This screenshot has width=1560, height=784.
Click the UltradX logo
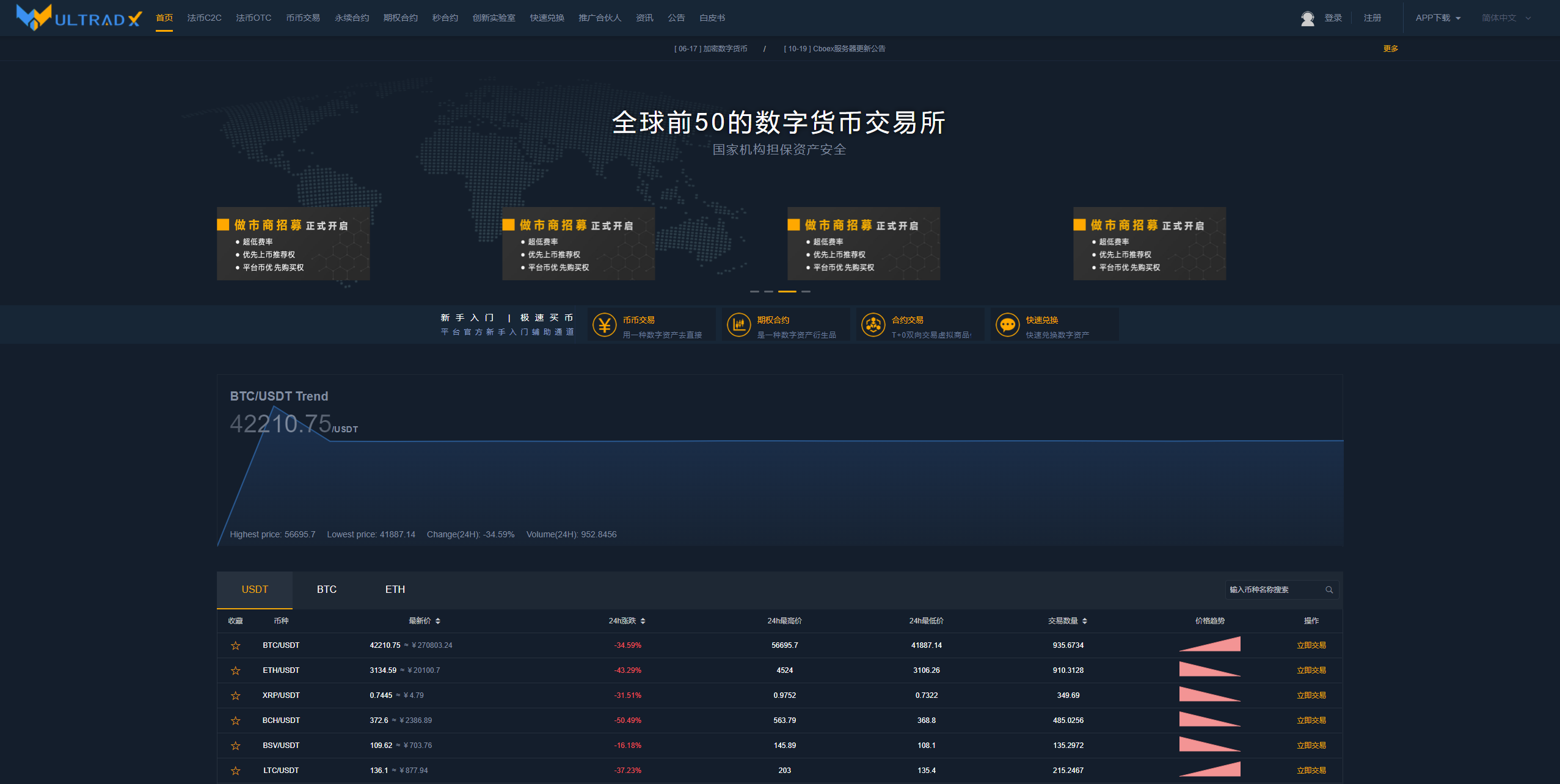pyautogui.click(x=79, y=18)
